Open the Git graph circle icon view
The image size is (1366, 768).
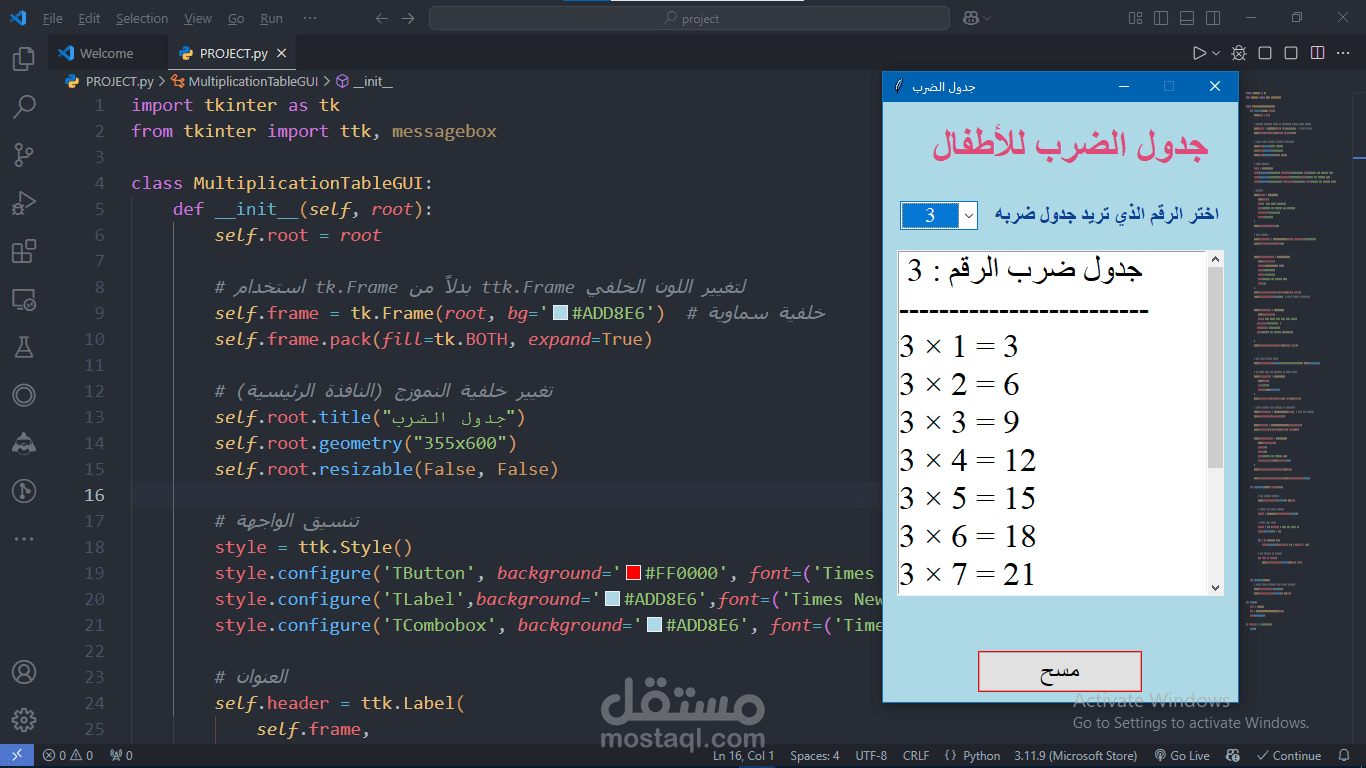click(24, 491)
